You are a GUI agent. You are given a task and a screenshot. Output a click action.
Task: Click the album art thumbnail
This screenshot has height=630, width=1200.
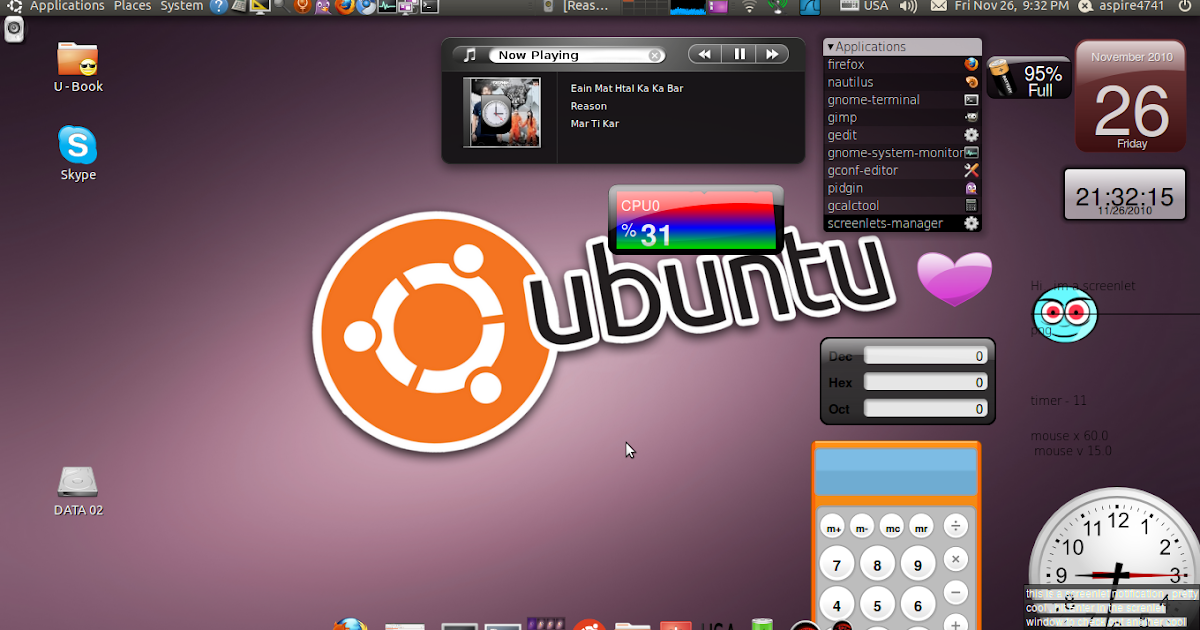(502, 112)
